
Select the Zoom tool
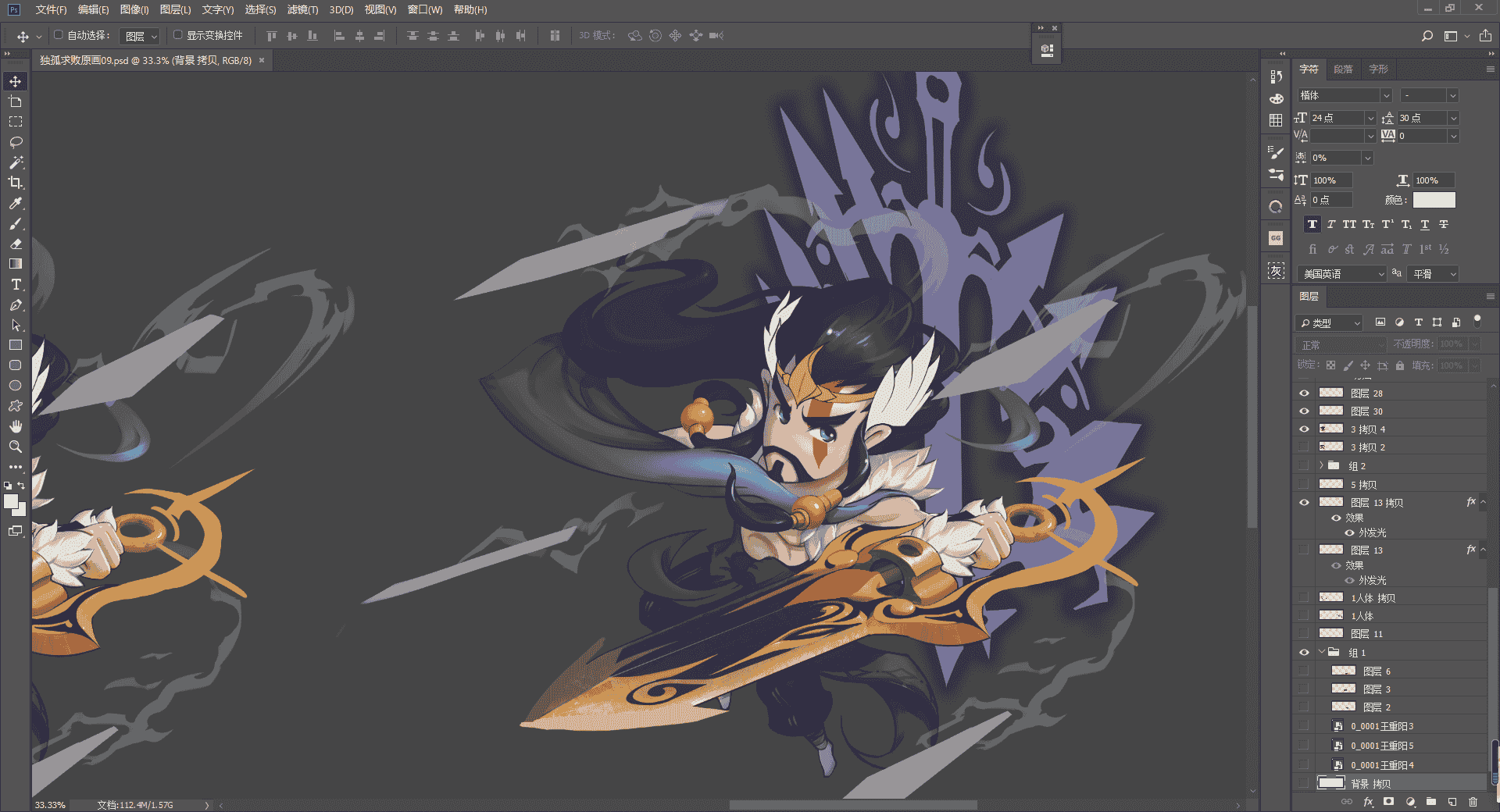point(16,447)
